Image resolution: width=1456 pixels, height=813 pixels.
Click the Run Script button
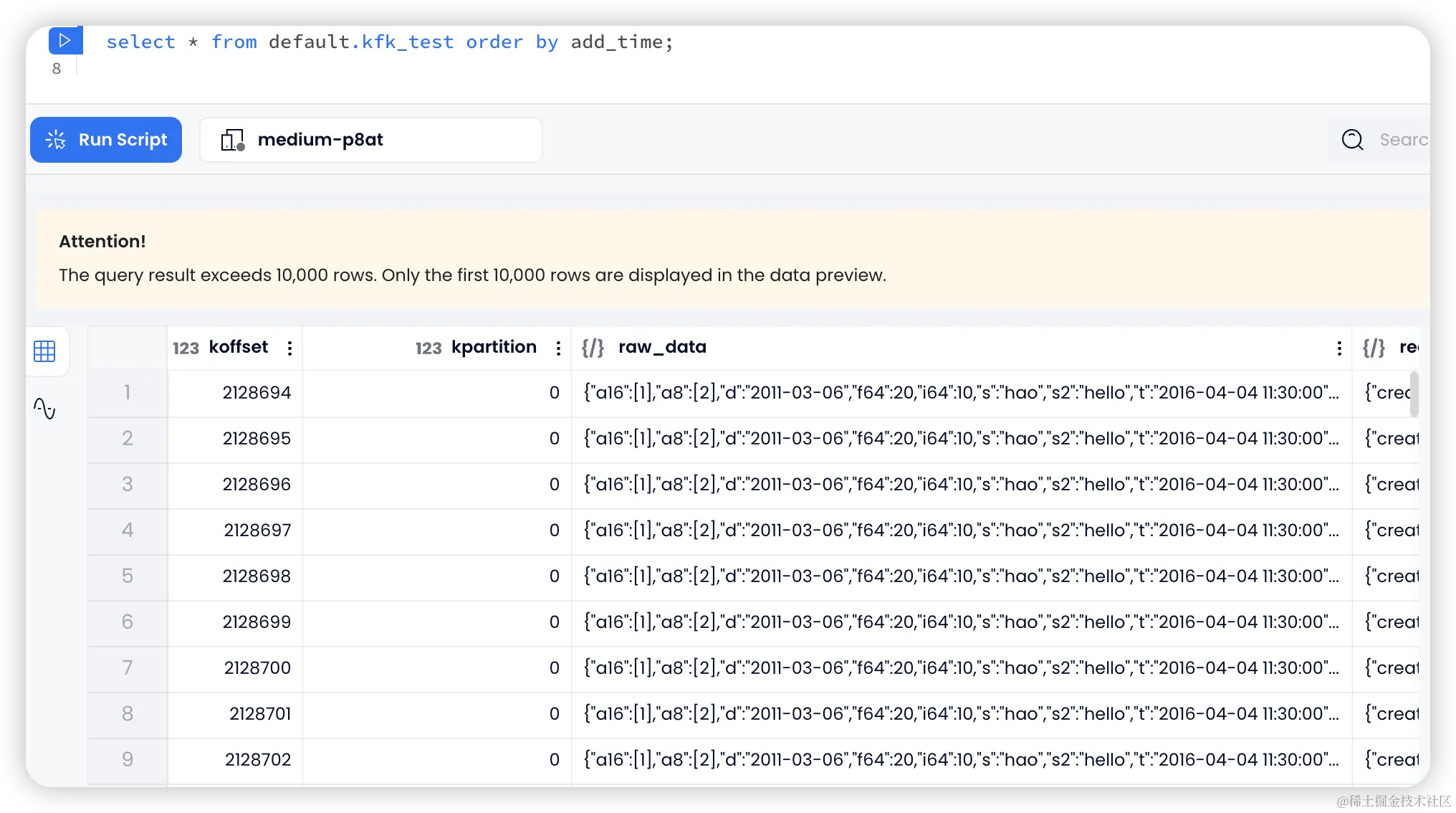(106, 140)
